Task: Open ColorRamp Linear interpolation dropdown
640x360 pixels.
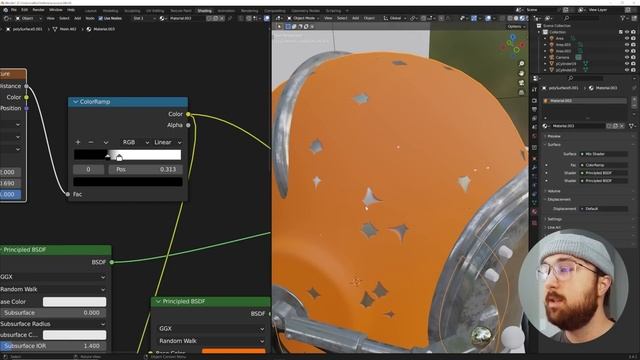Action: [x=168, y=142]
